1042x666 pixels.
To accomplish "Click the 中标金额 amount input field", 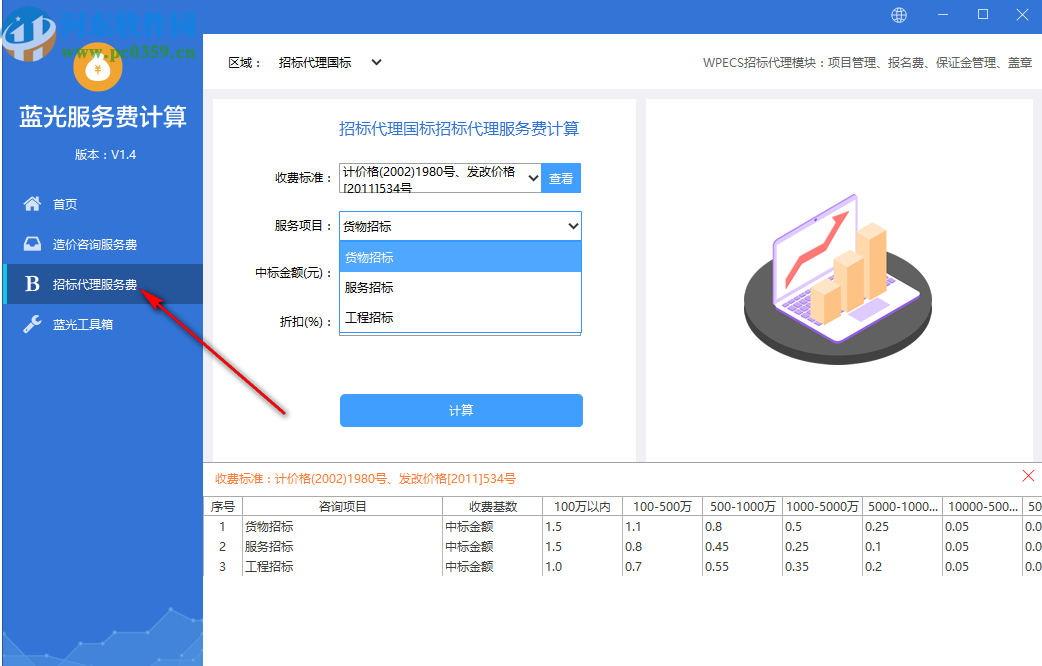I will (x=460, y=273).
